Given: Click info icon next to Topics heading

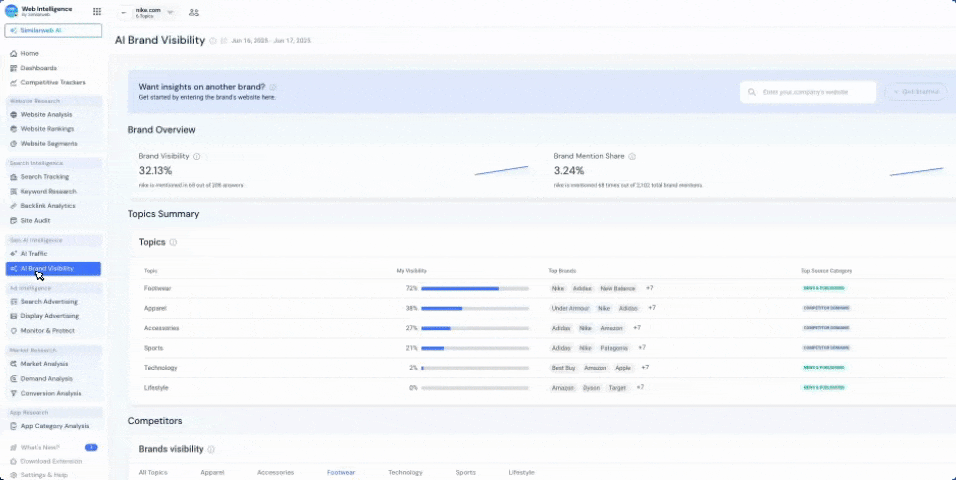Looking at the screenshot, I should click(173, 242).
